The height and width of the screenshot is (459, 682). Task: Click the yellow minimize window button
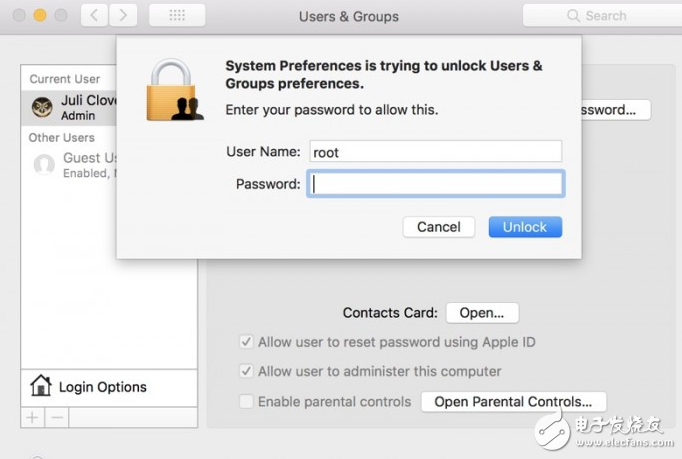coord(40,16)
